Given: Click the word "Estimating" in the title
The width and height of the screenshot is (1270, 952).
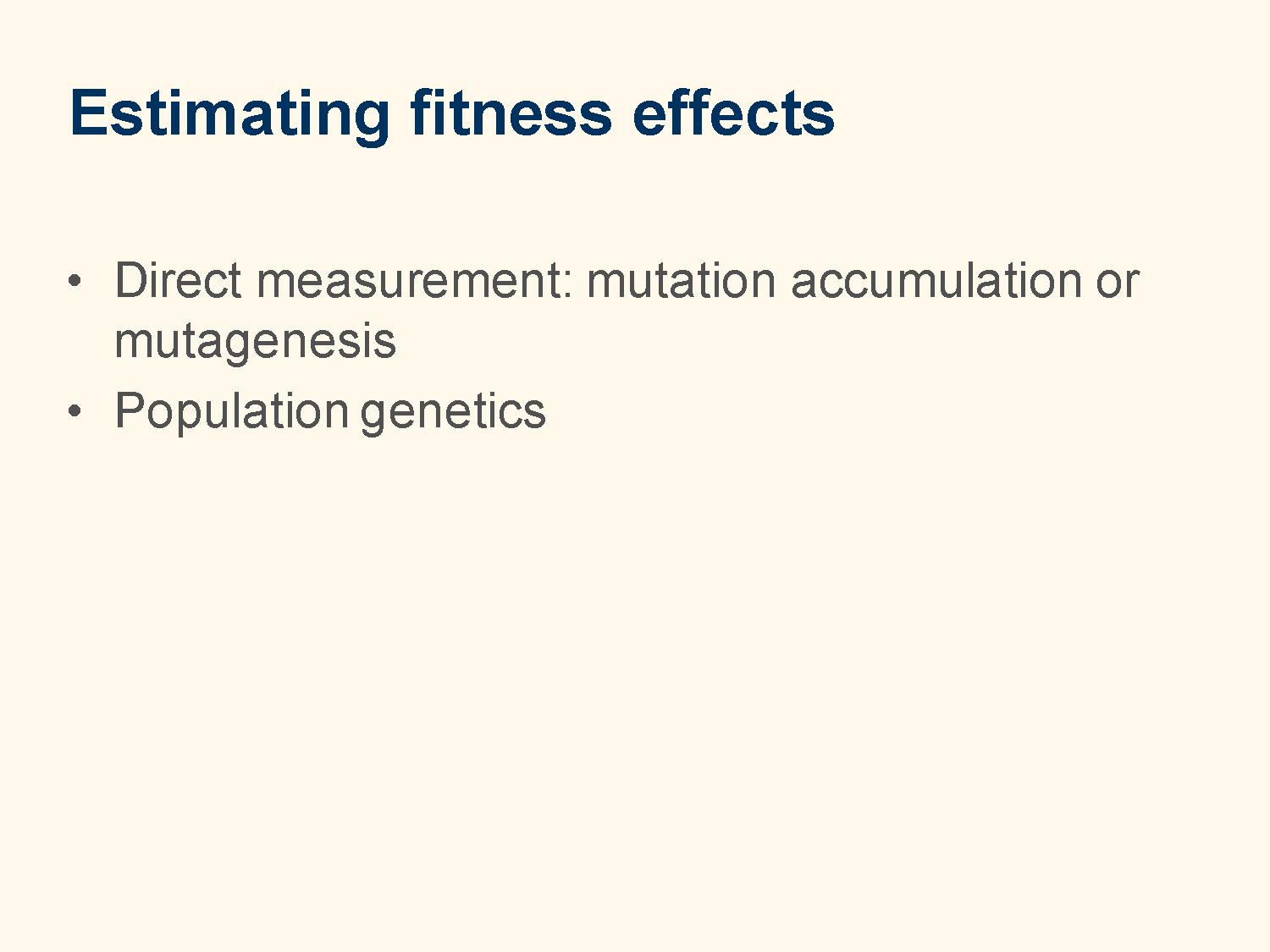Looking at the screenshot, I should pos(229,115).
